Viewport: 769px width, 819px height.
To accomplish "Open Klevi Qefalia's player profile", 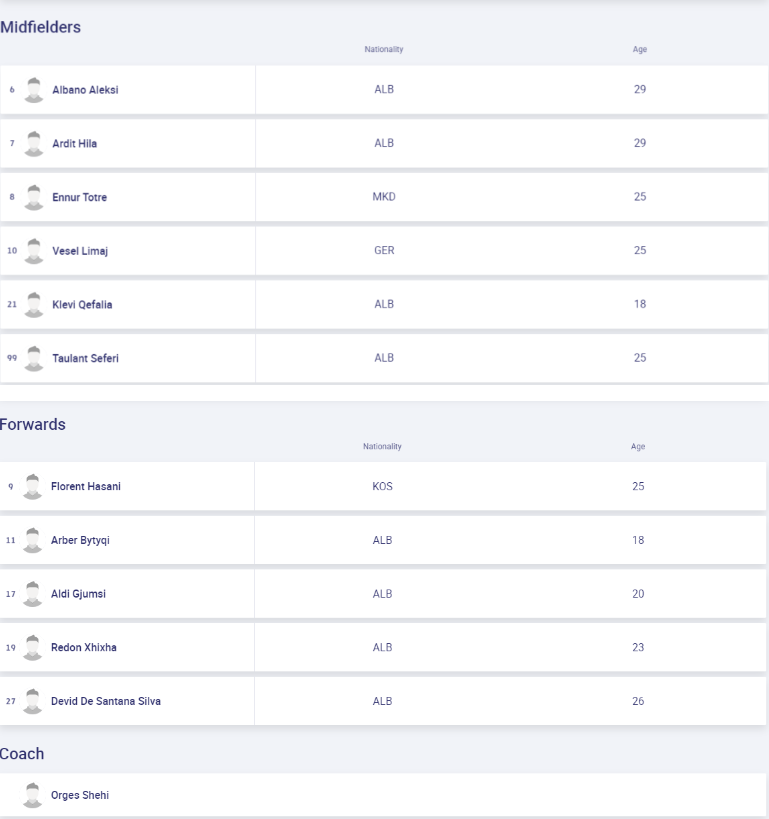I will [82, 305].
